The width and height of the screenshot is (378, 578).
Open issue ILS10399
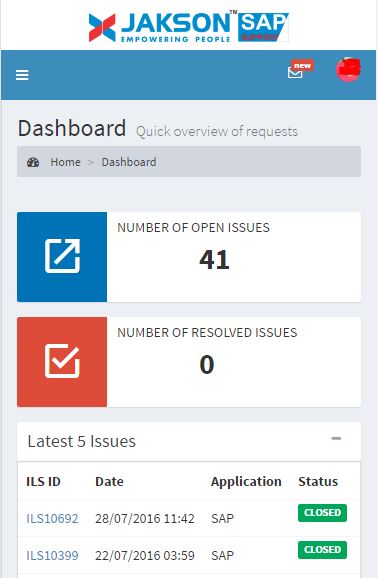click(x=52, y=556)
